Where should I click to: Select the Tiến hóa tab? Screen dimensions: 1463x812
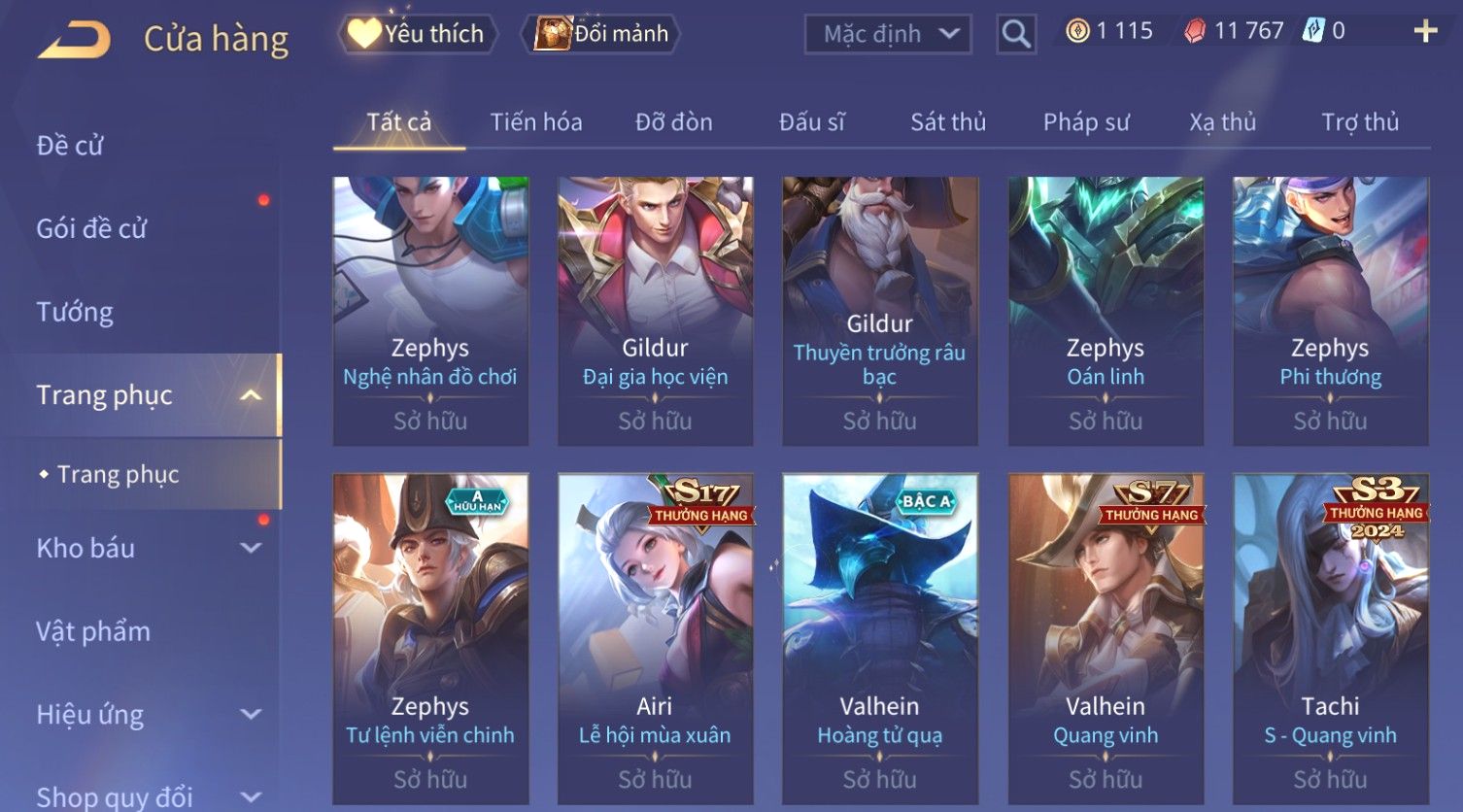[536, 122]
